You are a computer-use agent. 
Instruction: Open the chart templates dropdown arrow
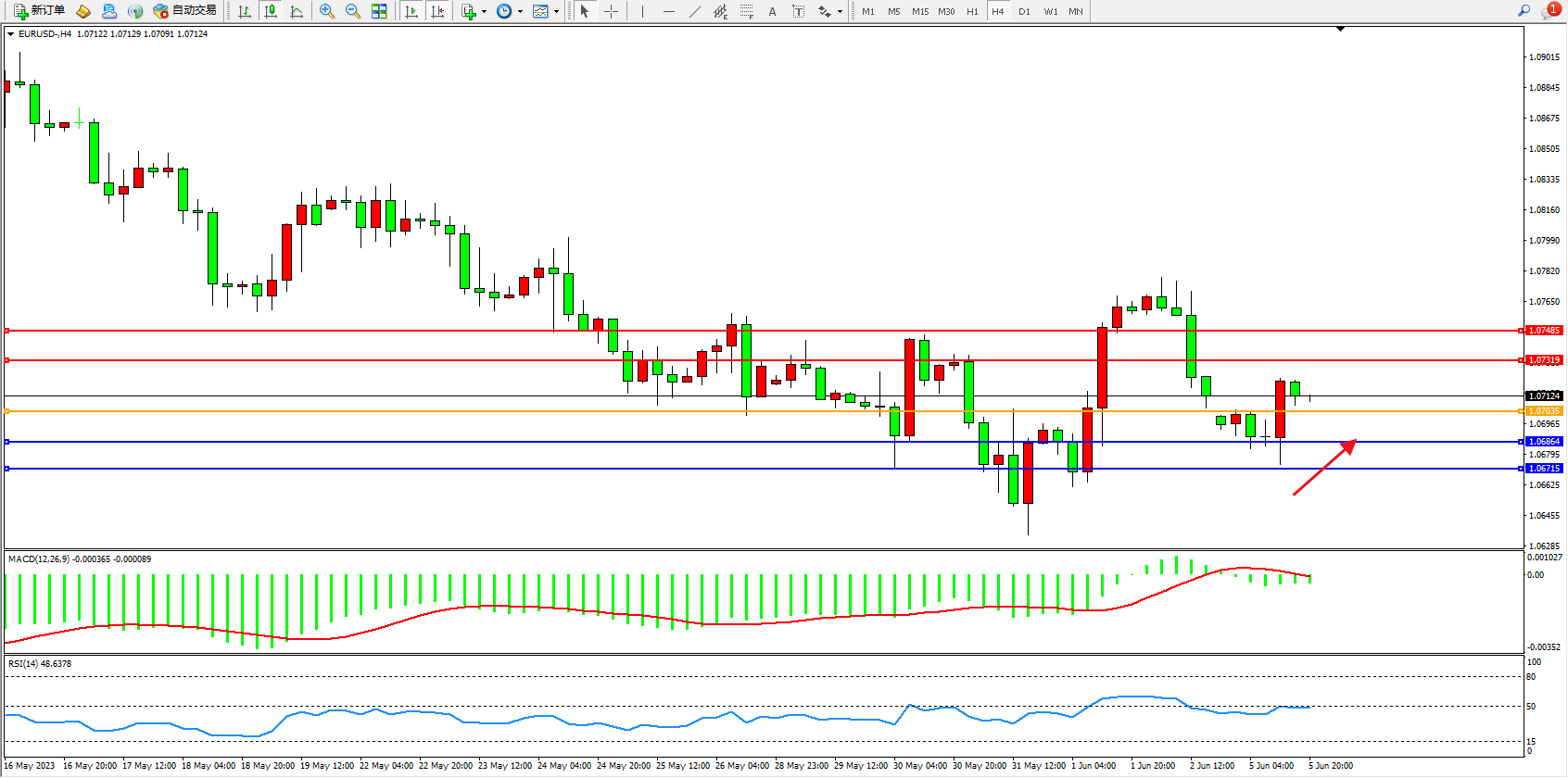[556, 12]
